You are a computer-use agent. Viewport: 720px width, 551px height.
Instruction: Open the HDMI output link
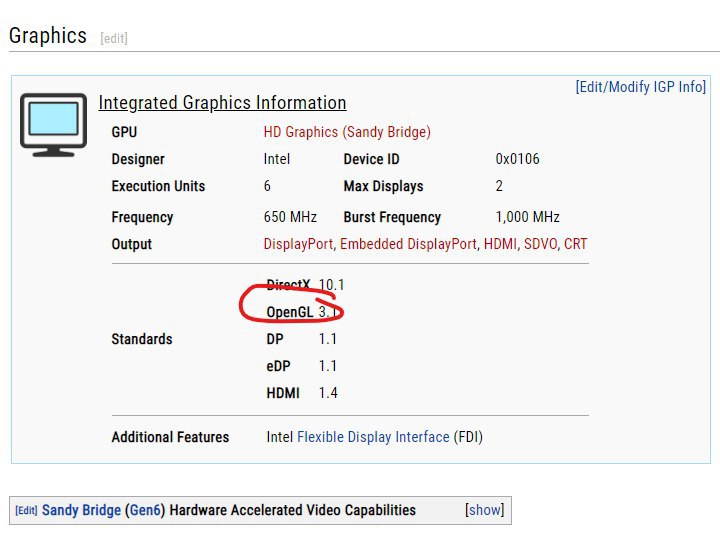[500, 244]
